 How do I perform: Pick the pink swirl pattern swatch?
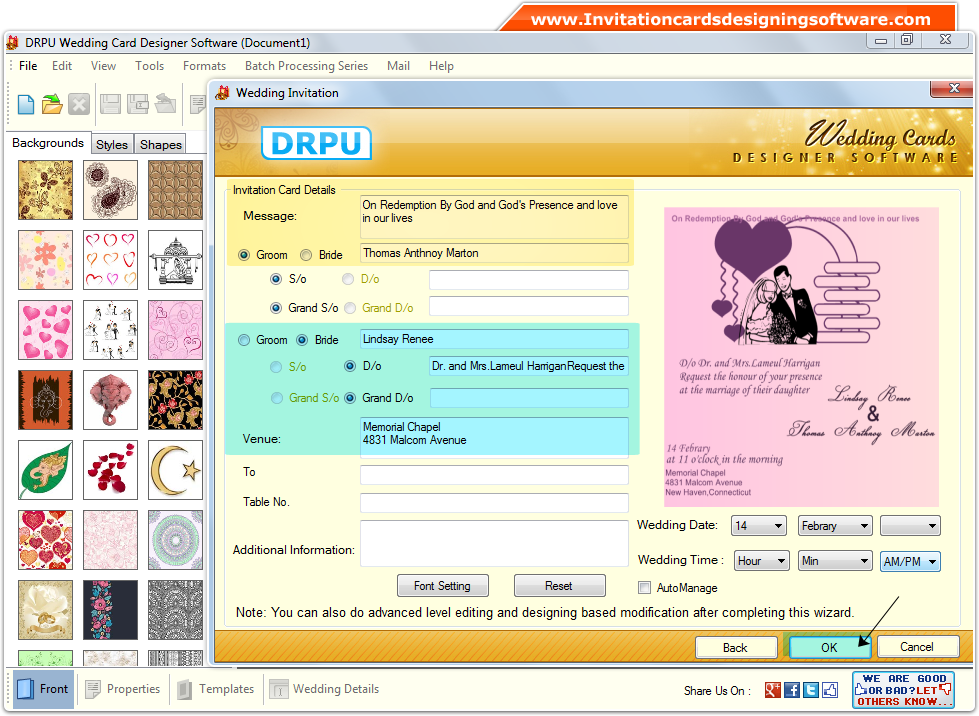point(175,330)
